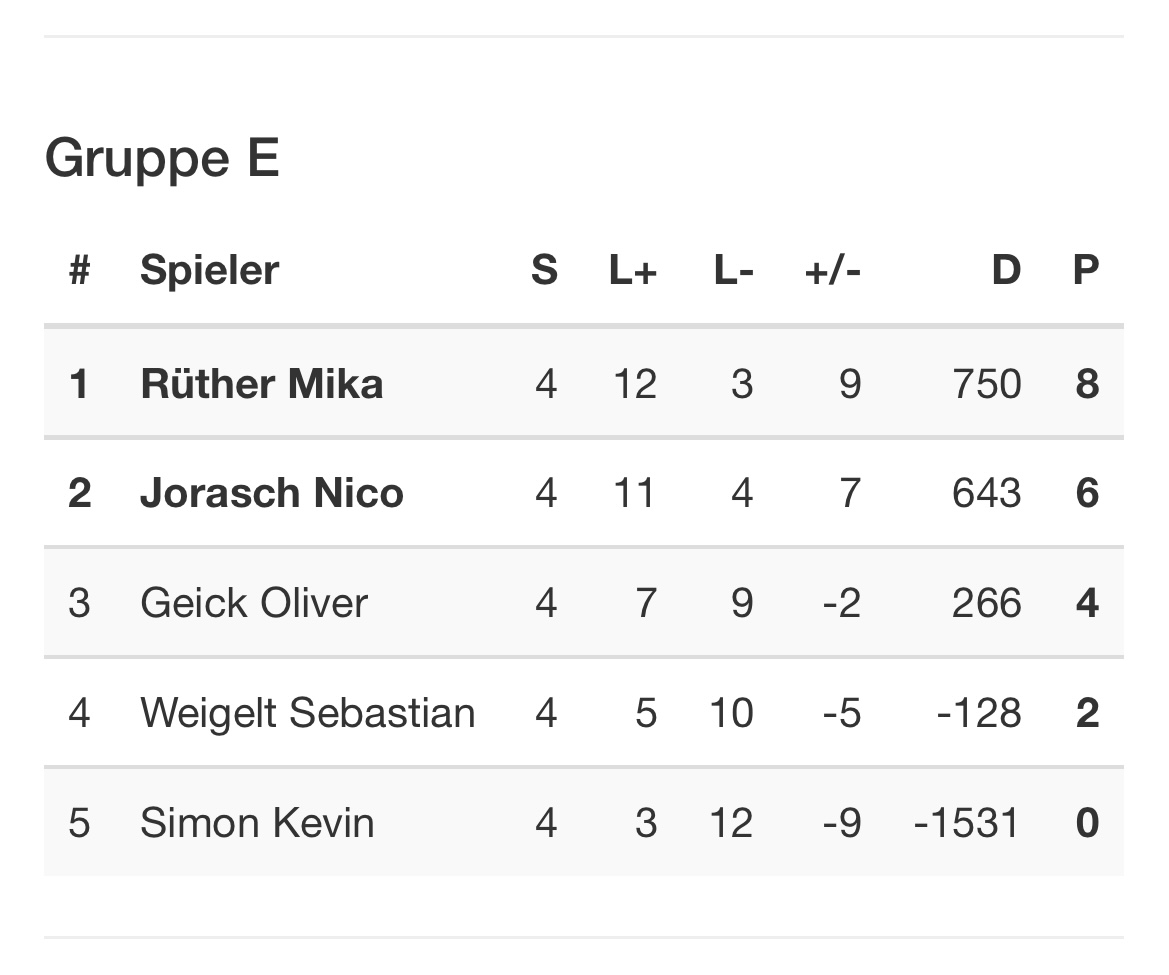
Task: Click Jorasch Nico's 643 value
Action: pyautogui.click(x=987, y=493)
